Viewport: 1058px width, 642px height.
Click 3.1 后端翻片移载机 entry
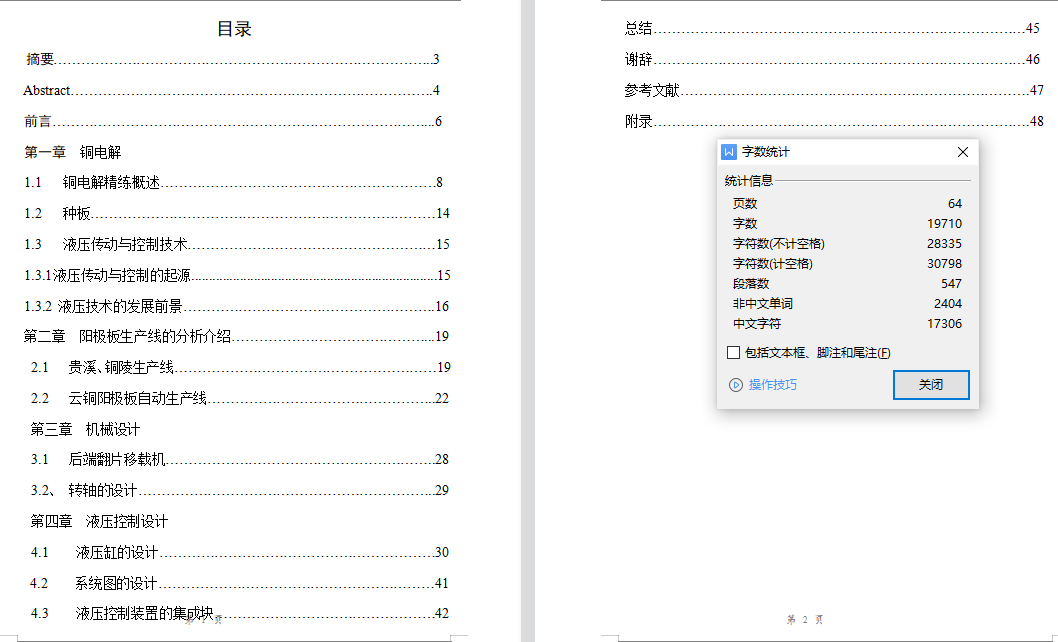coord(116,459)
